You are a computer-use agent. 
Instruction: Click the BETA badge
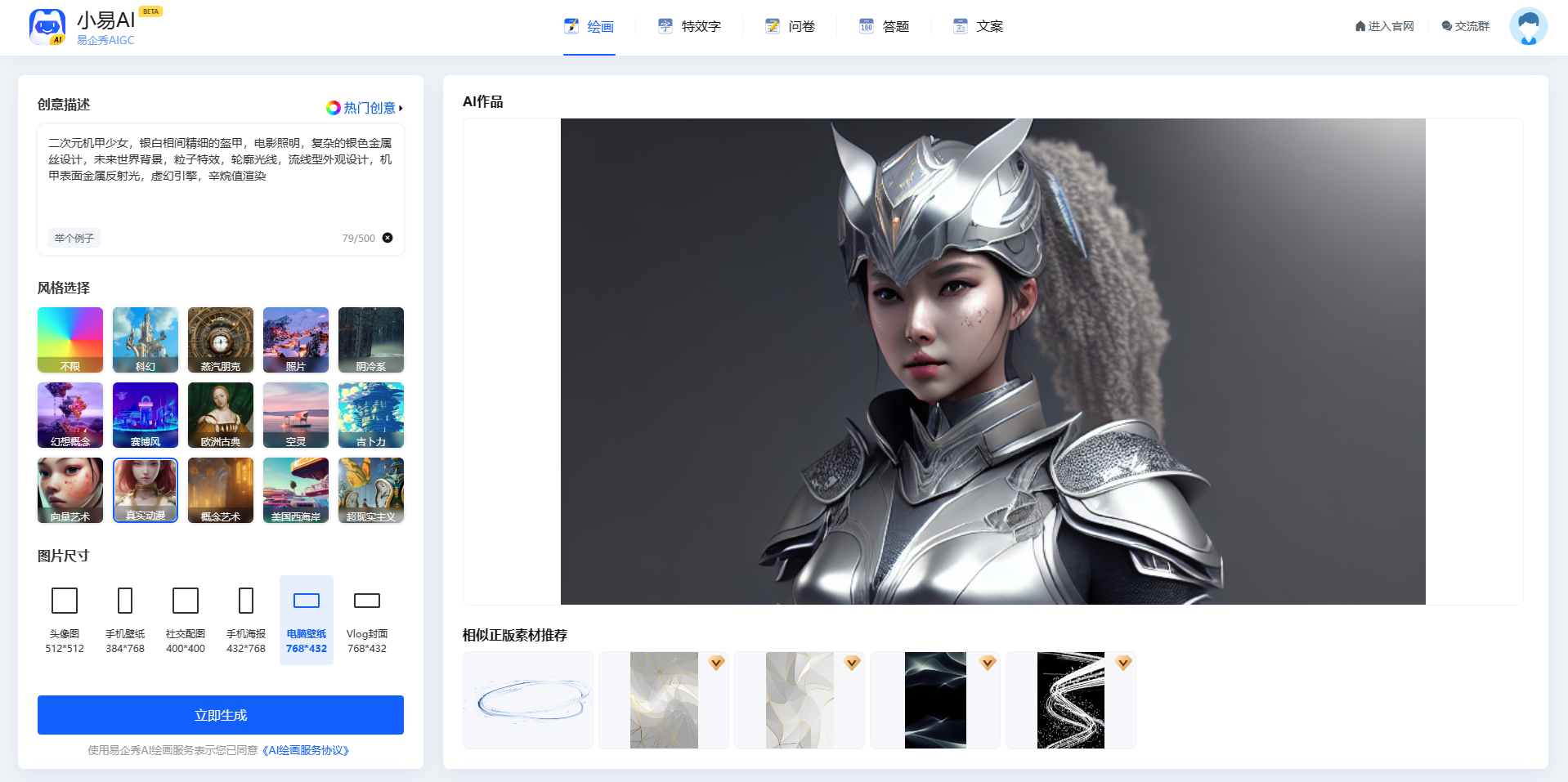[150, 11]
